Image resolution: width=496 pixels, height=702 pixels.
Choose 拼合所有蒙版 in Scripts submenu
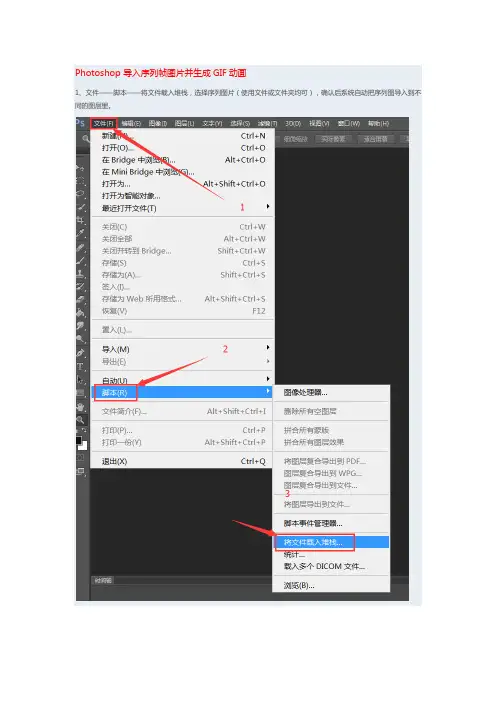tap(331, 430)
